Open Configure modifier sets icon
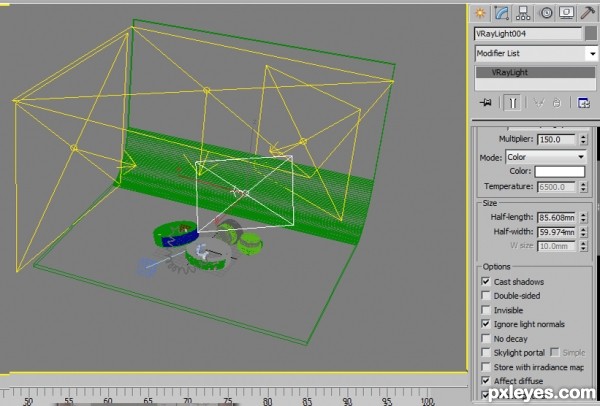600x406 pixels. click(x=584, y=103)
